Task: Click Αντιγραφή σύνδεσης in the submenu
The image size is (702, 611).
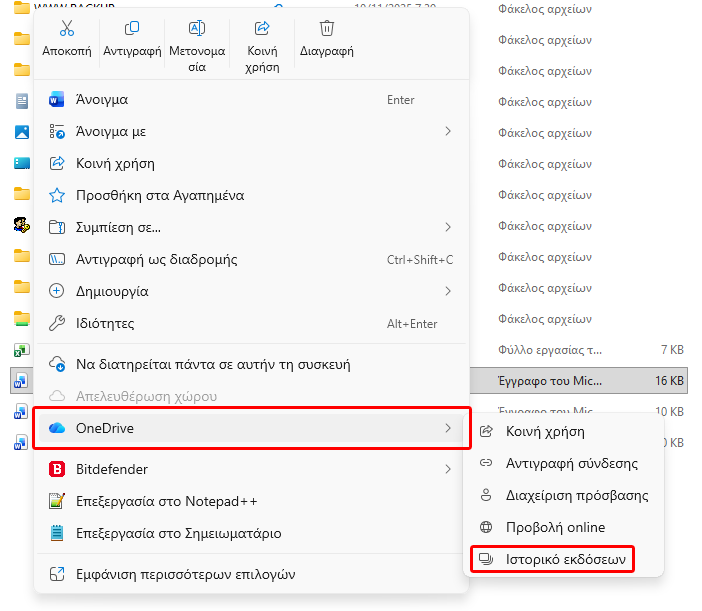Action: click(x=572, y=463)
